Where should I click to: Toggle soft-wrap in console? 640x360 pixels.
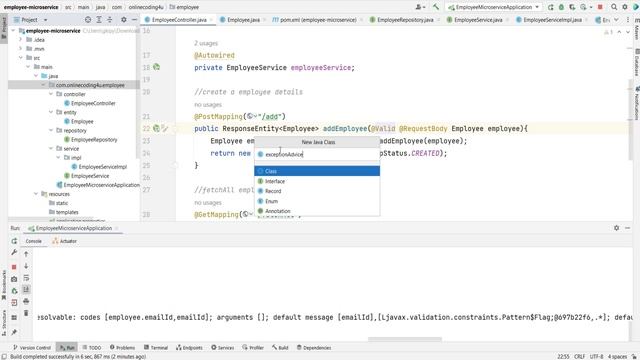click(x=26, y=278)
